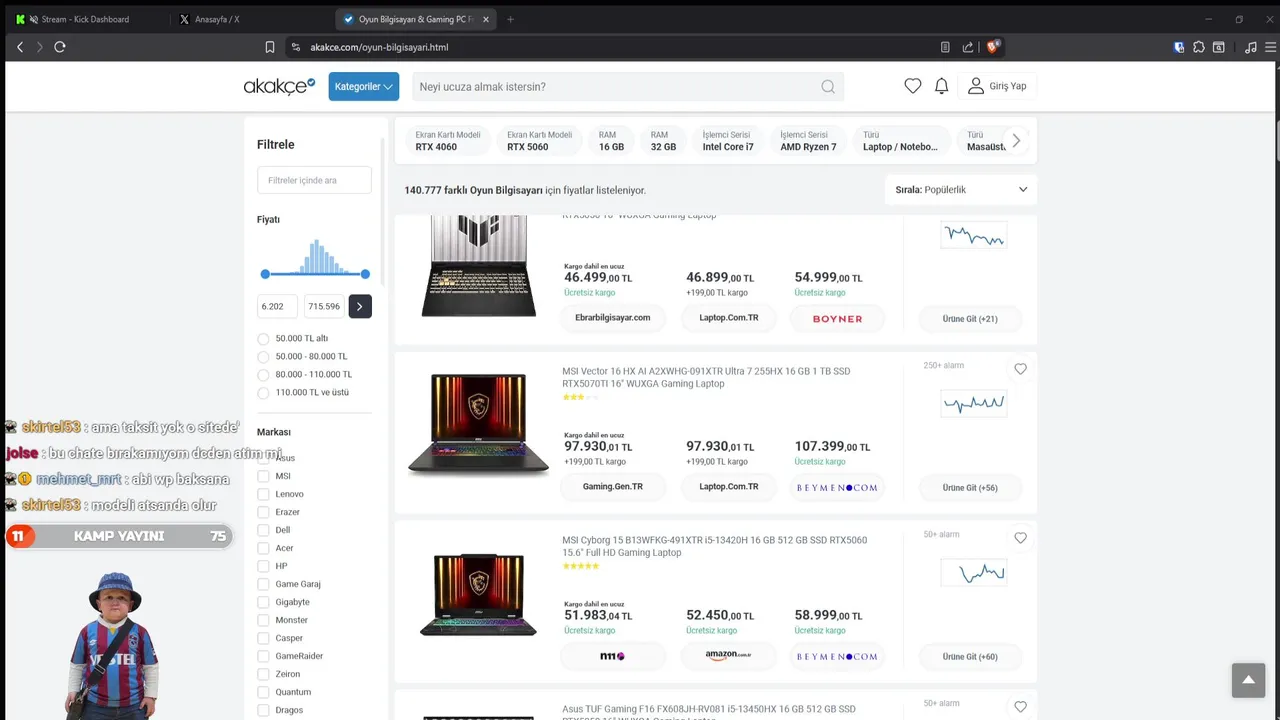Focus the Filtreler içinde ara search field
This screenshot has width=1280, height=720.
314,180
